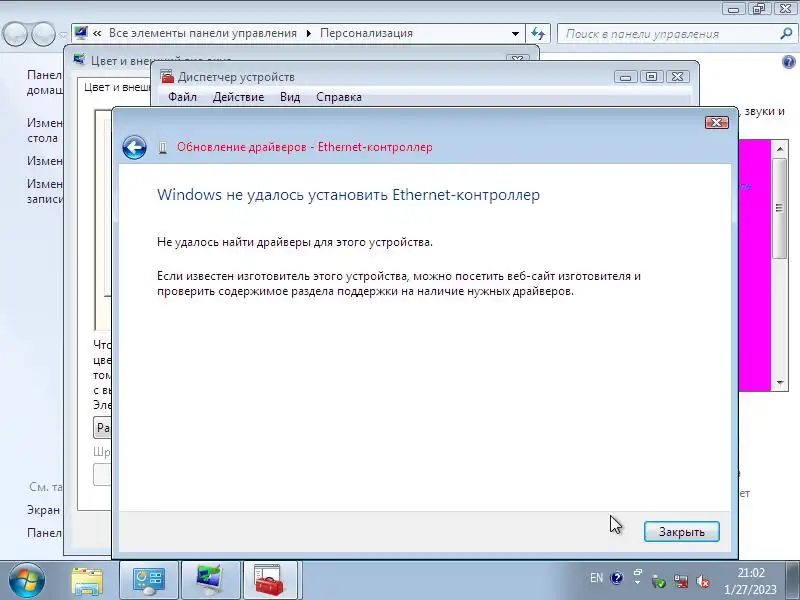Click the Персонализация breadcrumb in address bar
The width and height of the screenshot is (800, 600).
pos(366,33)
